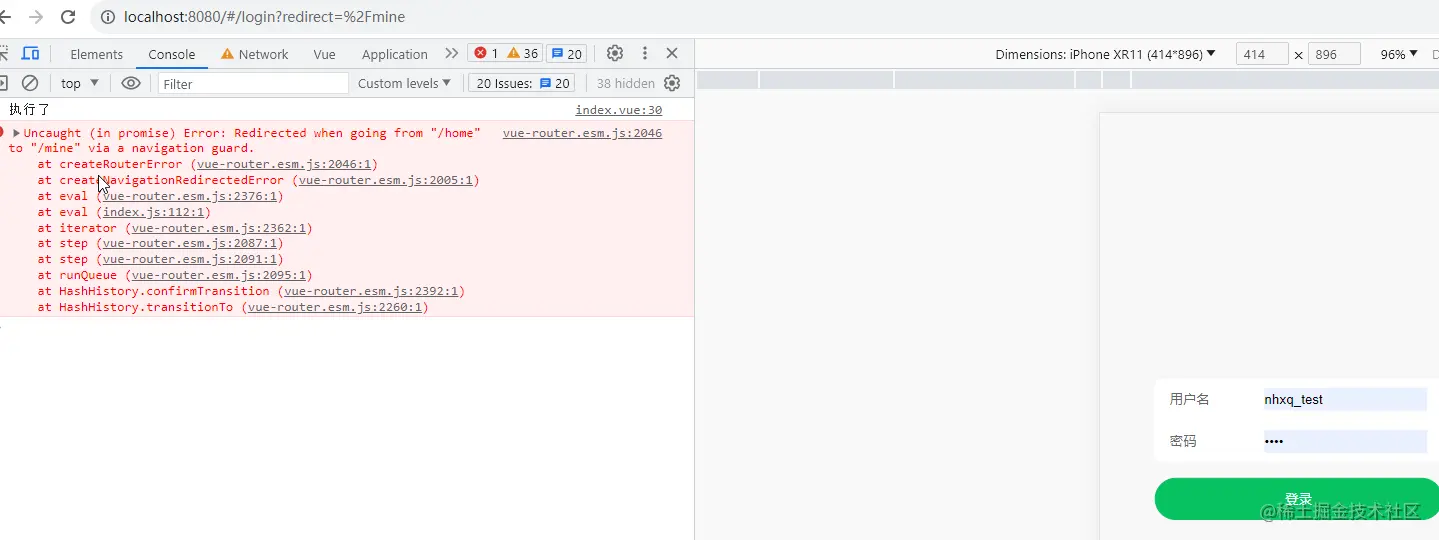Viewport: 1439px width, 540px height.
Task: Open index.js:112:1 stack link
Action: pyautogui.click(x=153, y=212)
